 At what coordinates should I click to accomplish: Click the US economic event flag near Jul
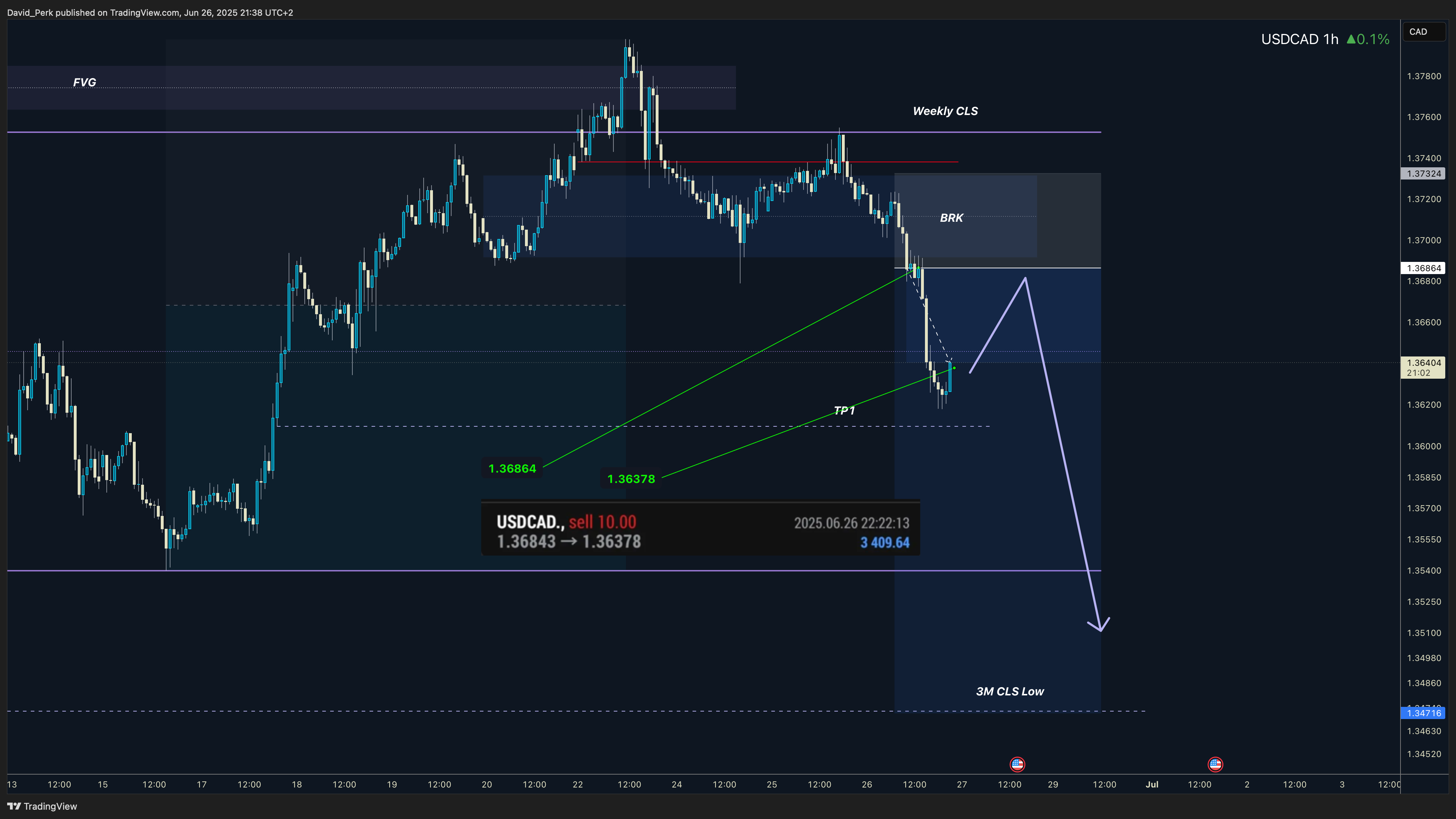[1215, 765]
